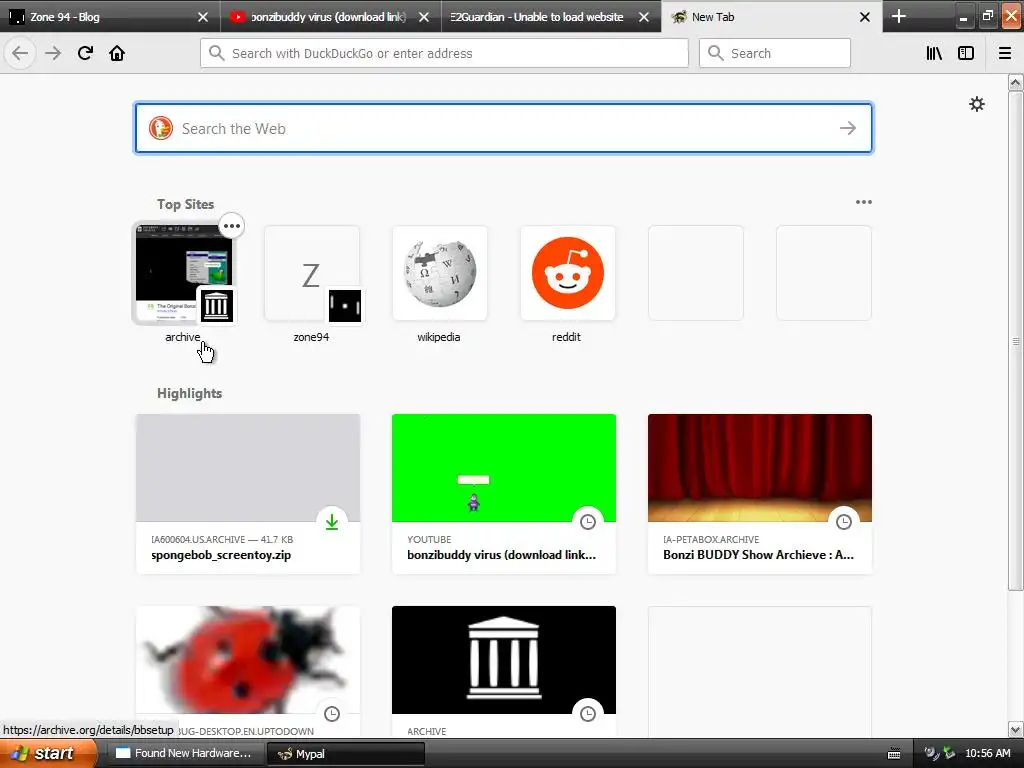
Task: Click the keyboard tray icon
Action: (x=894, y=754)
